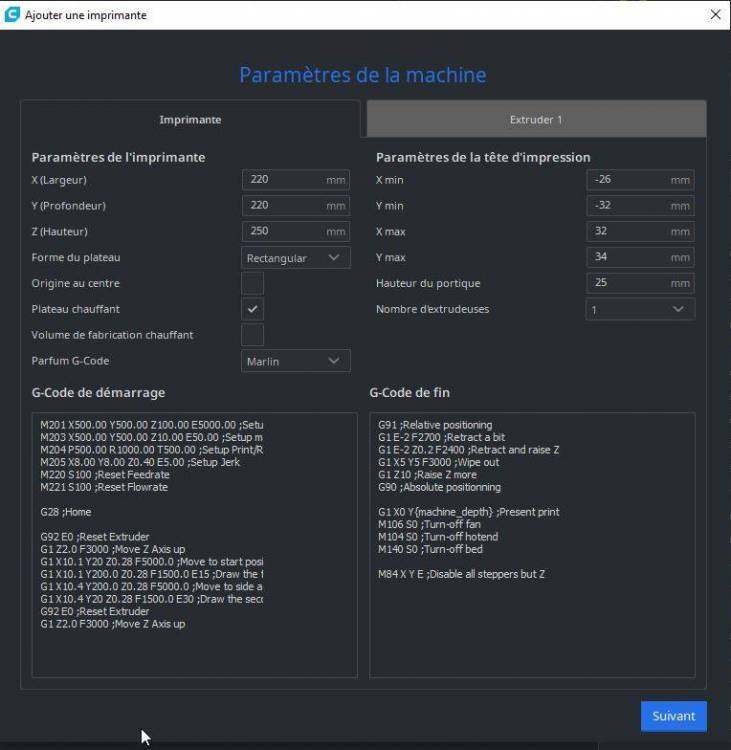Click inside G-Code de démarrage text area
Screen dimensions: 731x750
pyautogui.click(x=194, y=545)
